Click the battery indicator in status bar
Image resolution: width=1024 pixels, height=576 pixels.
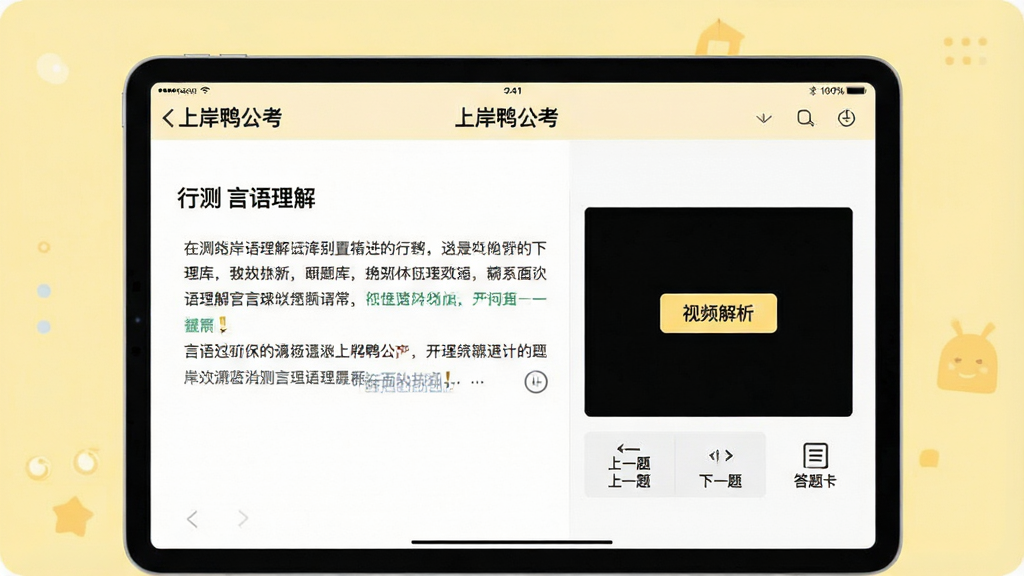click(856, 91)
